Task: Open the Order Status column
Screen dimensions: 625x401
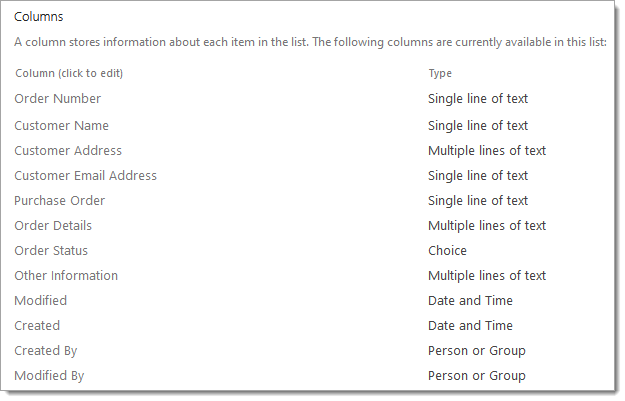Action: pyautogui.click(x=51, y=251)
